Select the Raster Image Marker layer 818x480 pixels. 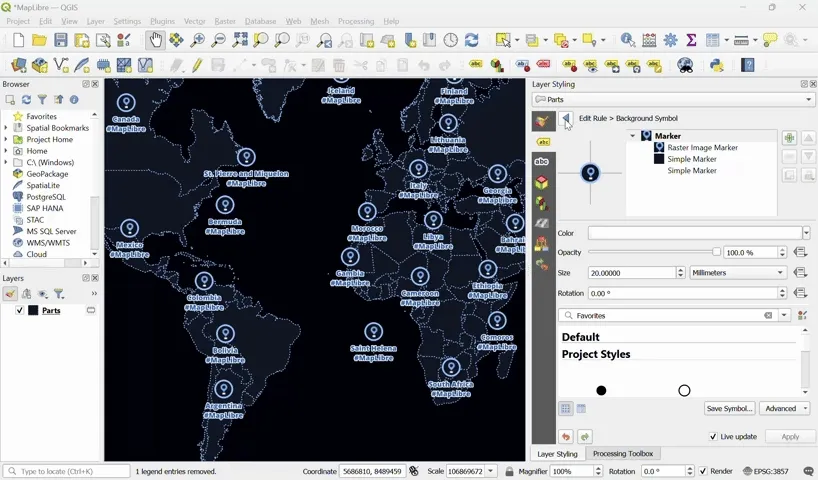(702, 148)
